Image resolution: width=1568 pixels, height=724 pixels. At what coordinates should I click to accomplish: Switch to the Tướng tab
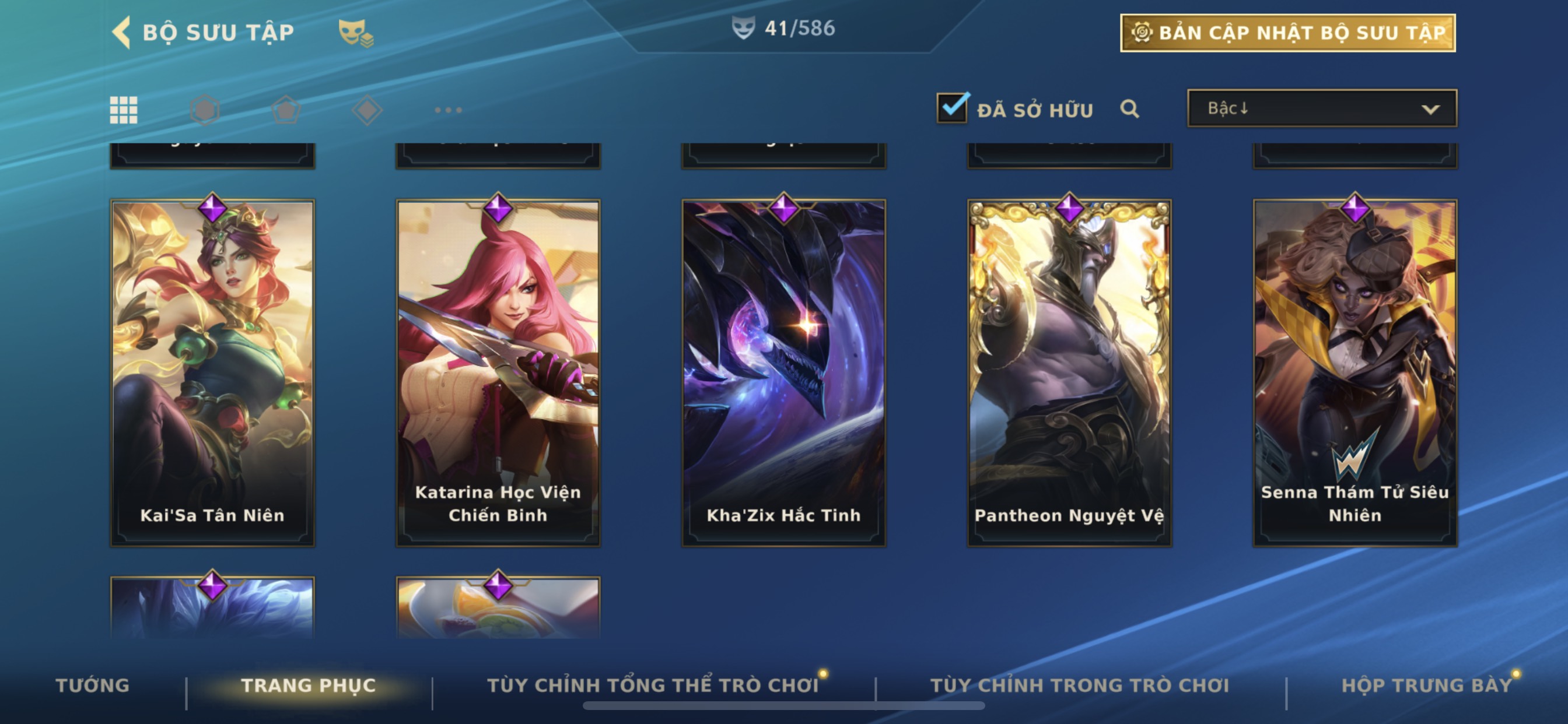click(x=93, y=686)
